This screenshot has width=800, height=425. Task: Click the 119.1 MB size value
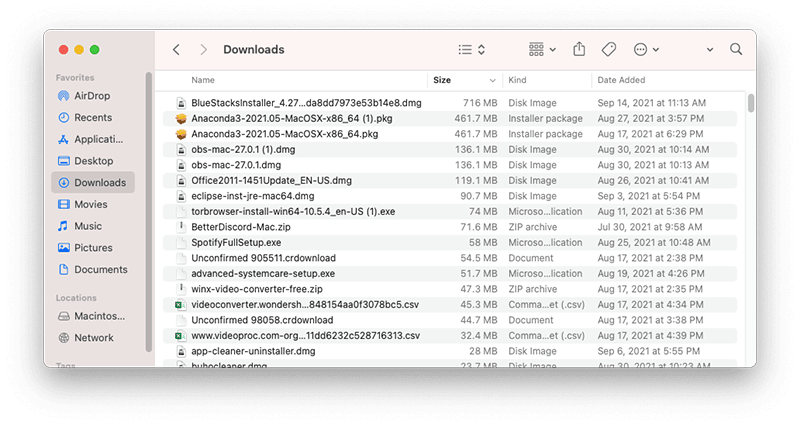coord(476,181)
